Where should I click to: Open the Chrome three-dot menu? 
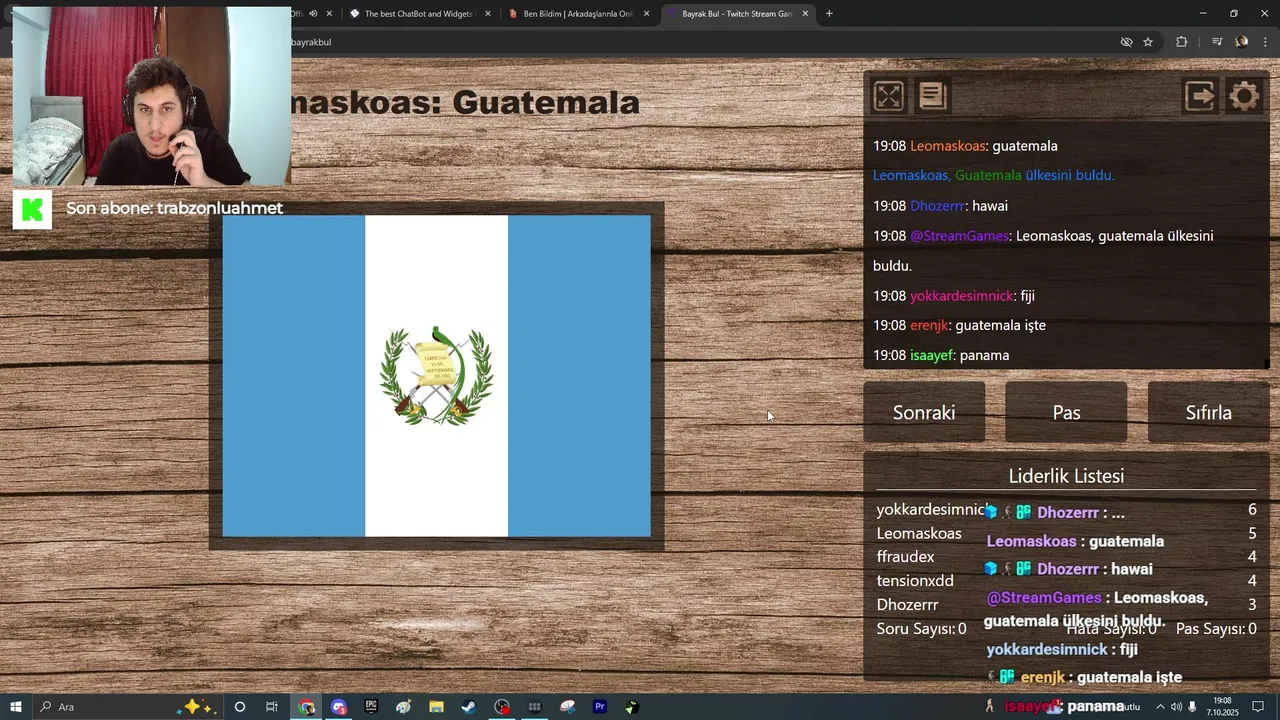[x=1266, y=42]
